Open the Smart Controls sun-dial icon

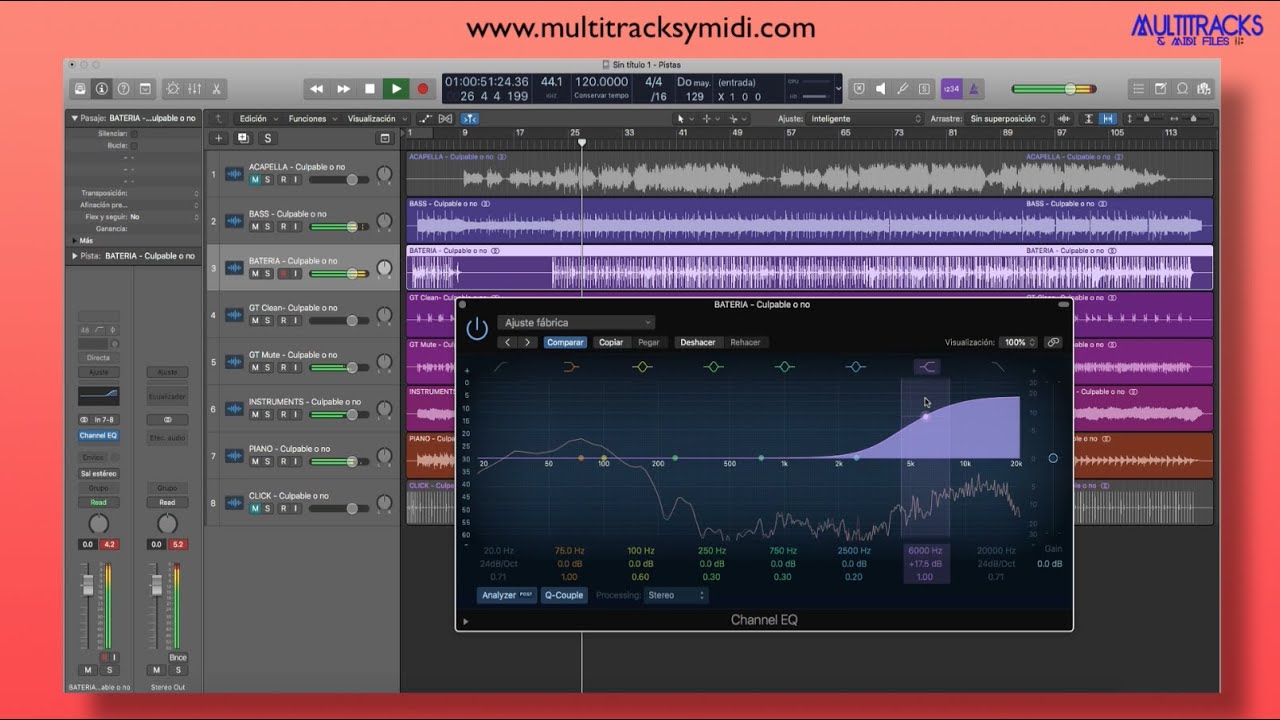point(173,89)
